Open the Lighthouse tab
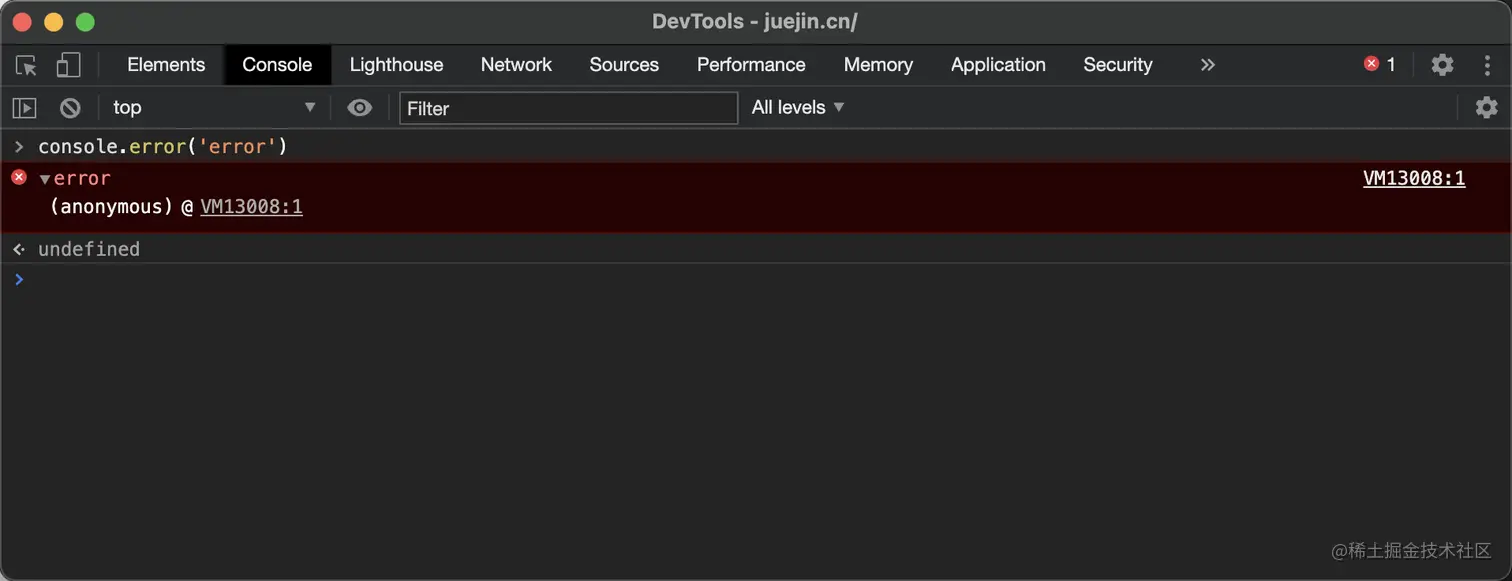This screenshot has width=1512, height=581. click(396, 65)
